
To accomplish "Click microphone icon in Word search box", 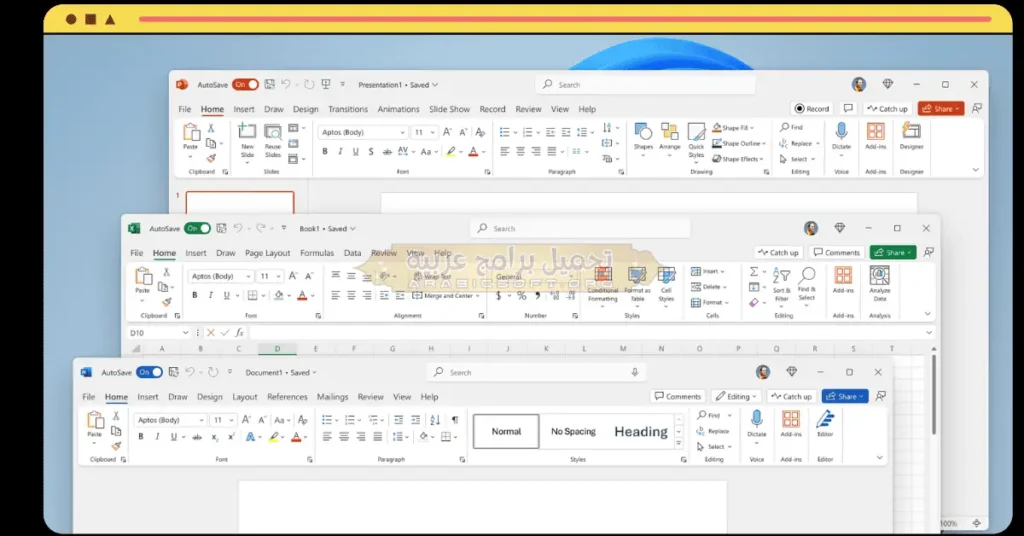I will pyautogui.click(x=634, y=372).
